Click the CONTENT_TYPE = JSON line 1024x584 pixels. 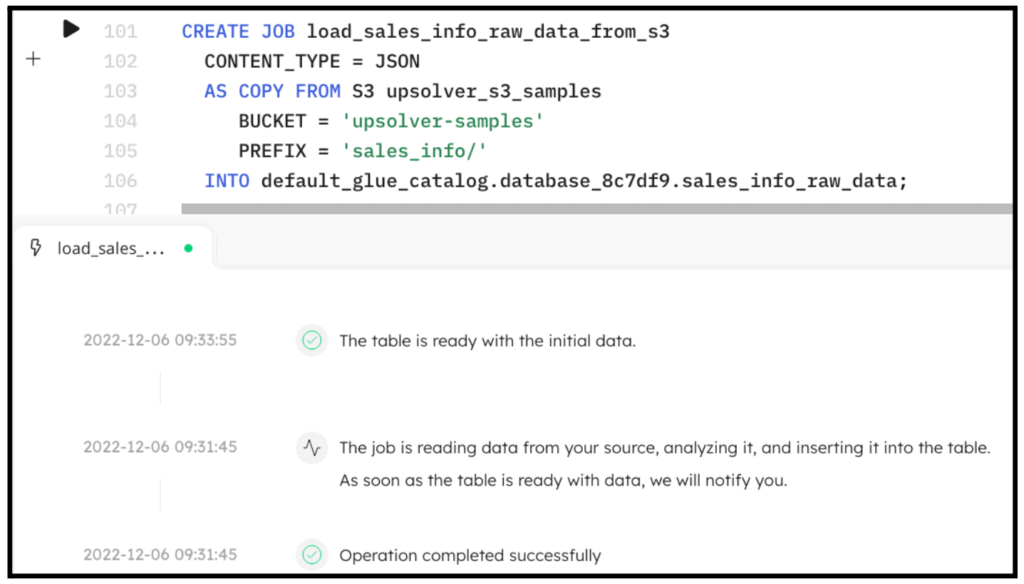tap(312, 61)
